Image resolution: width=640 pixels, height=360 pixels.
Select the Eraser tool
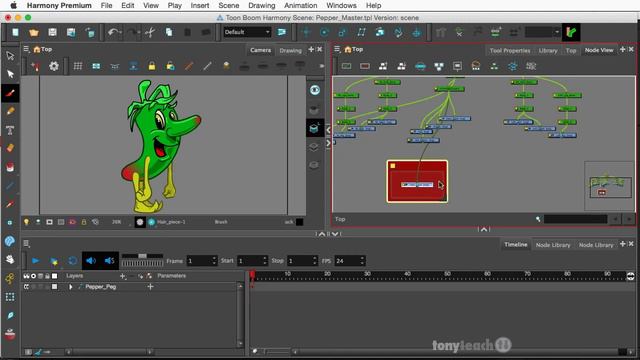tap(10, 148)
